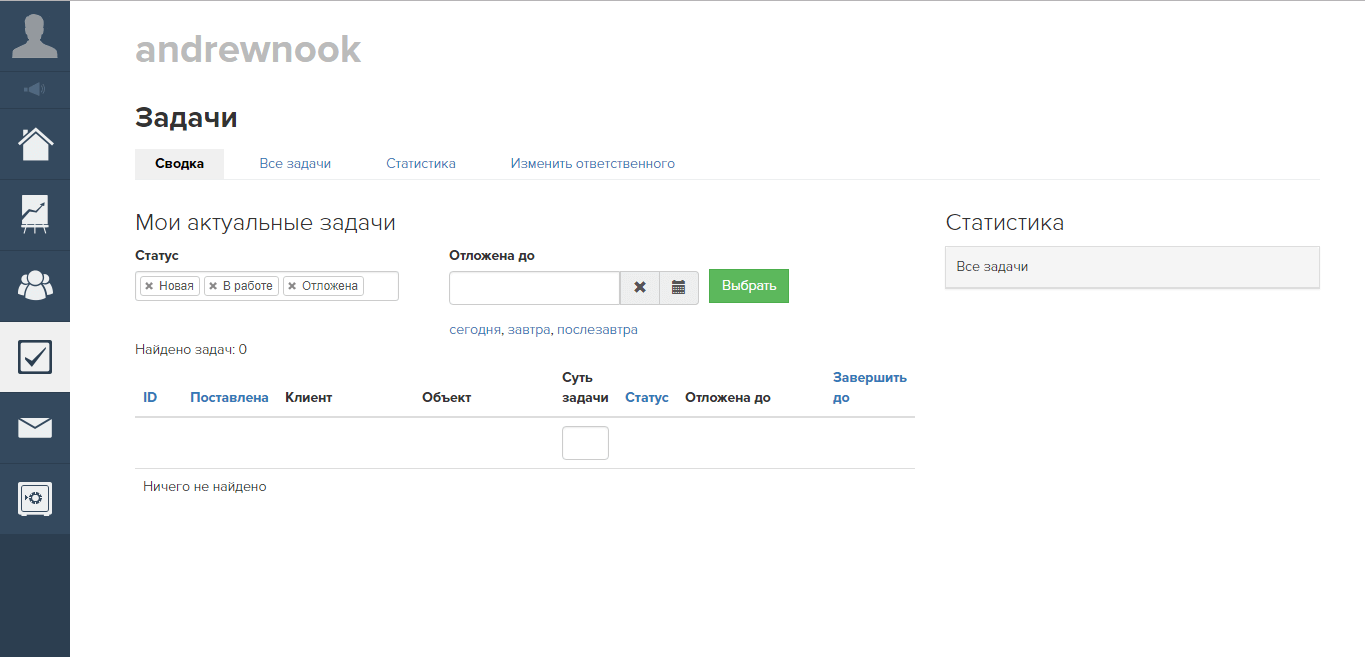Open the clients group icon
This screenshot has height=657, width=1365.
tap(35, 286)
